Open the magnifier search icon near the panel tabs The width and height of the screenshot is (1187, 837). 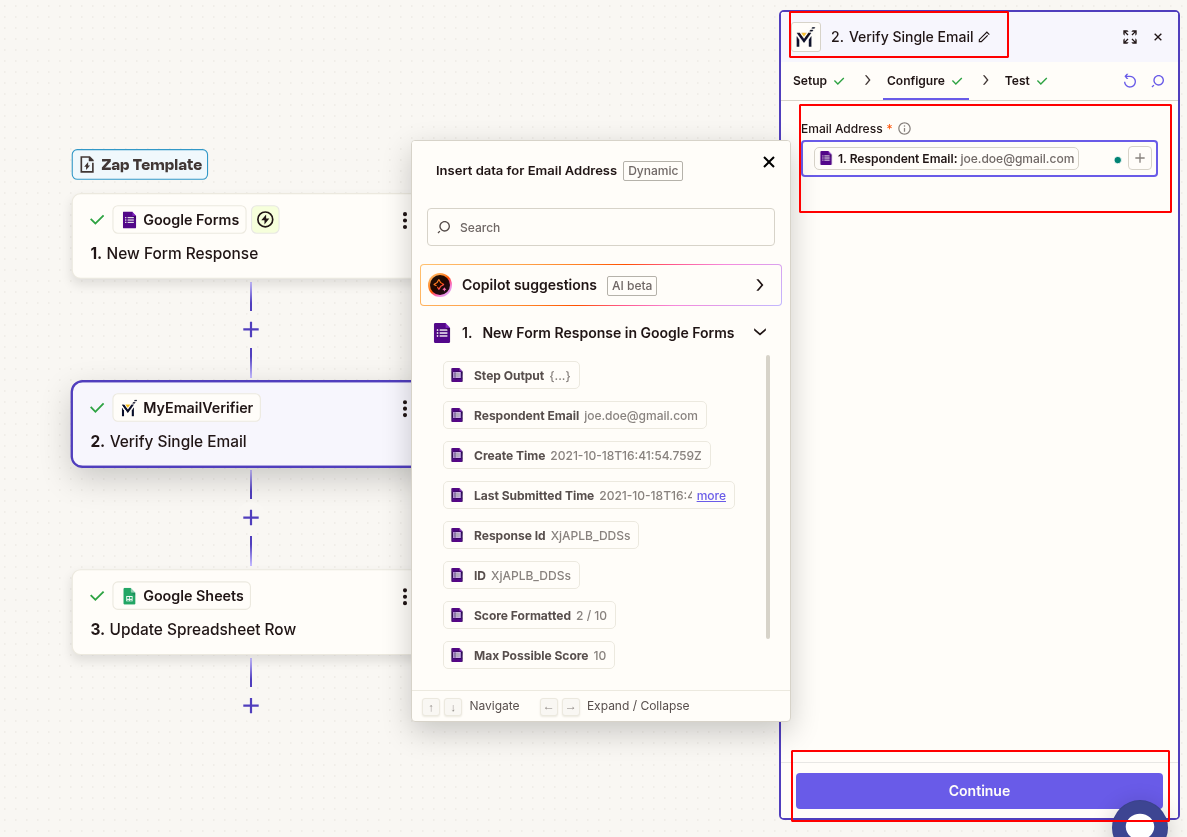(x=1158, y=80)
